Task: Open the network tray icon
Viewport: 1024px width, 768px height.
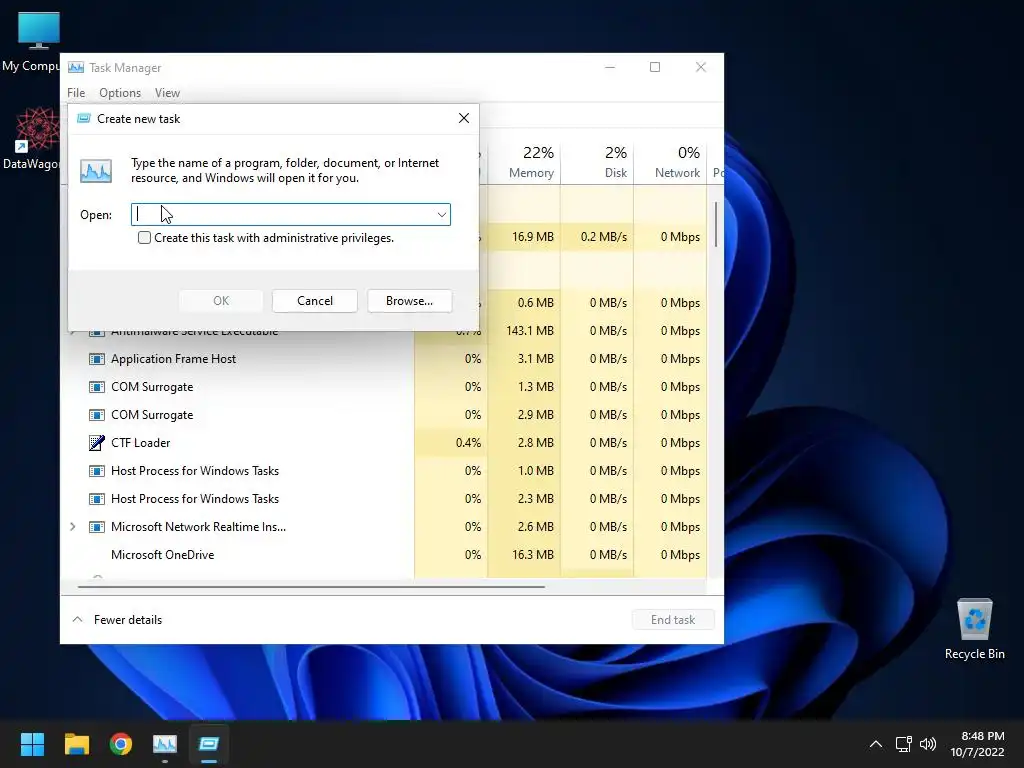Action: coord(903,744)
